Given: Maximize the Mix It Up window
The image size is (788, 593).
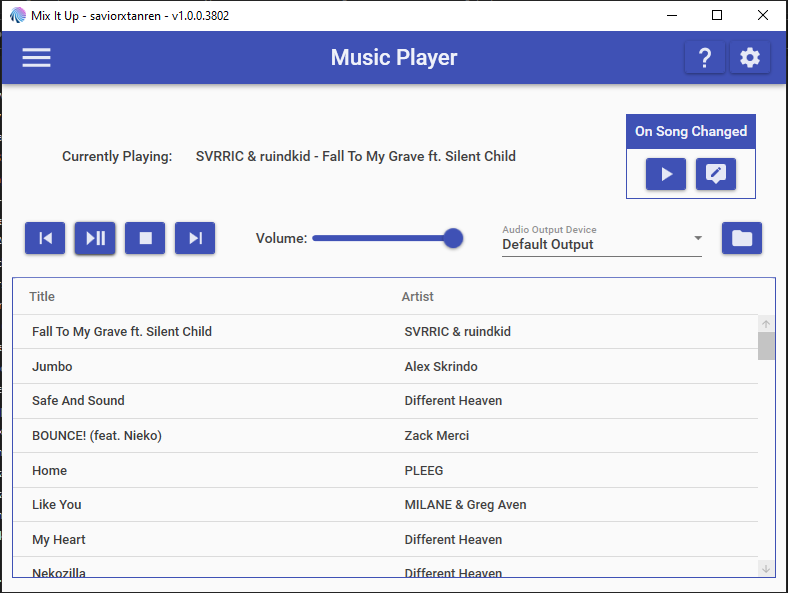Looking at the screenshot, I should pyautogui.click(x=717, y=16).
